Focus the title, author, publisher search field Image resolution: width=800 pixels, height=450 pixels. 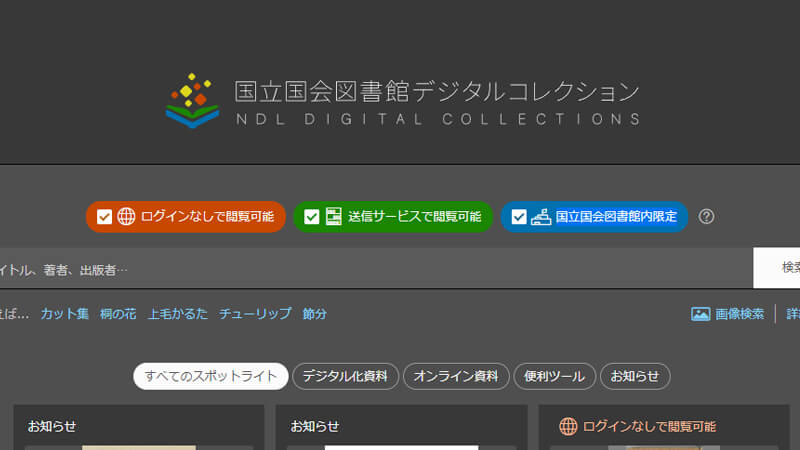tap(377, 268)
